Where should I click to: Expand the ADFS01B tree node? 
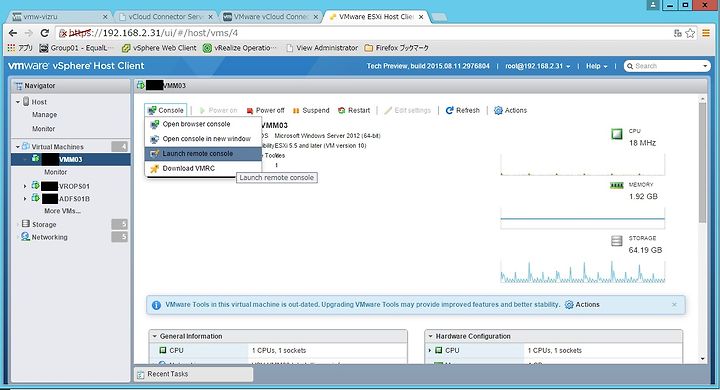coord(25,199)
